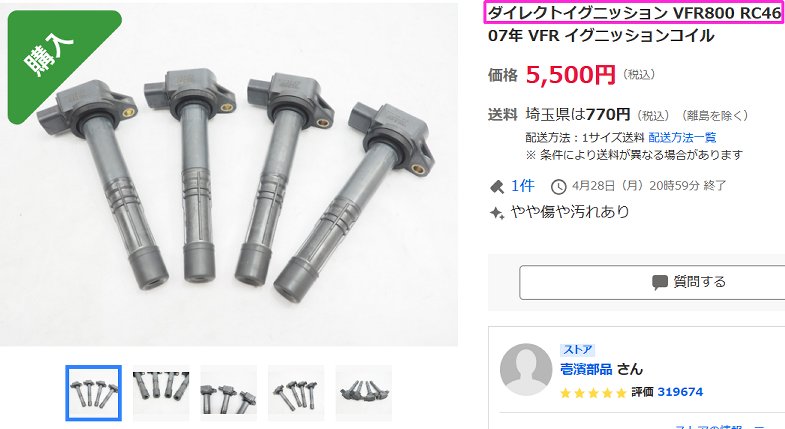
Task: Select the fourth thumbnail image
Action: click(x=296, y=393)
